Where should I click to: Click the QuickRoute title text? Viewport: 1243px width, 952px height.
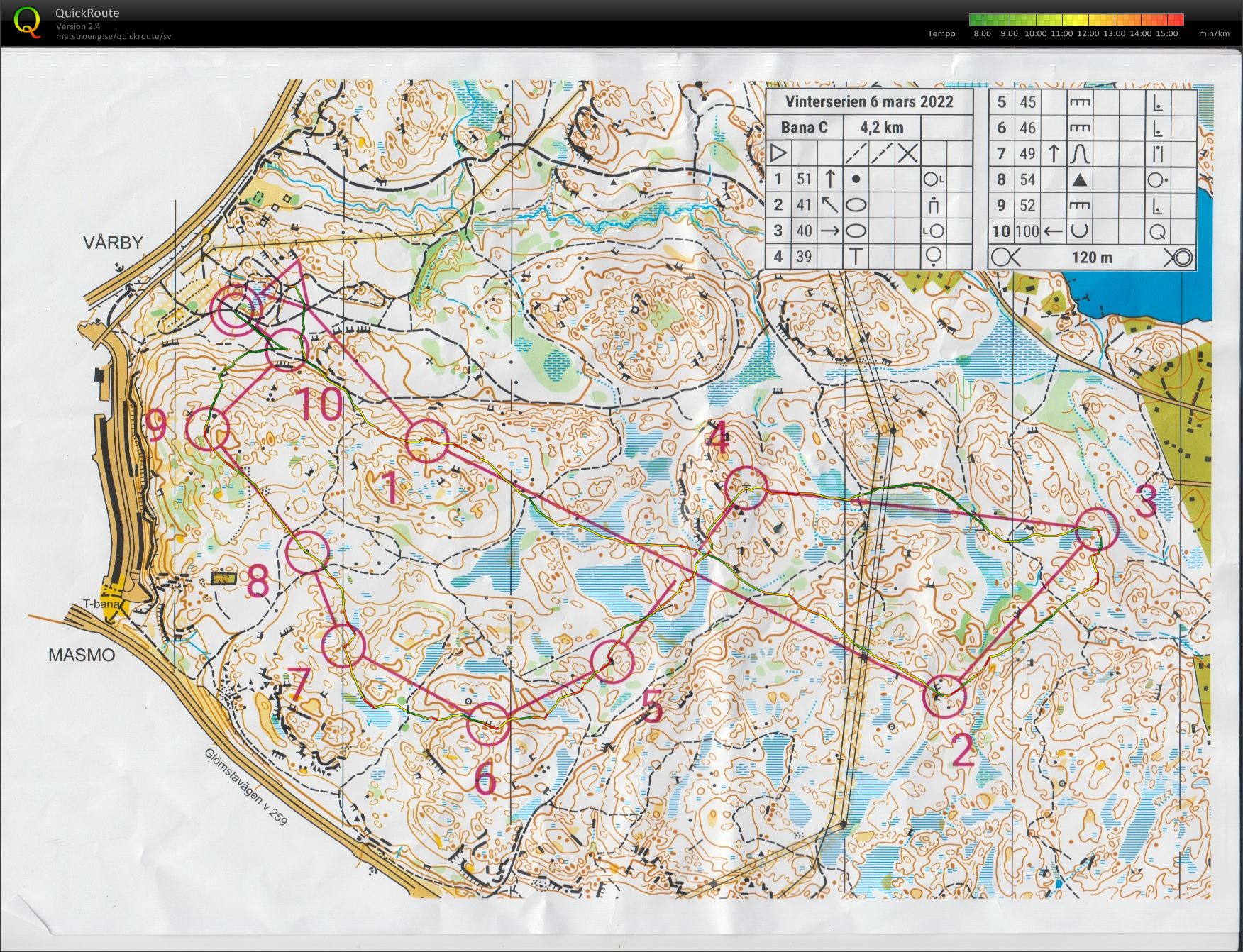[x=87, y=13]
